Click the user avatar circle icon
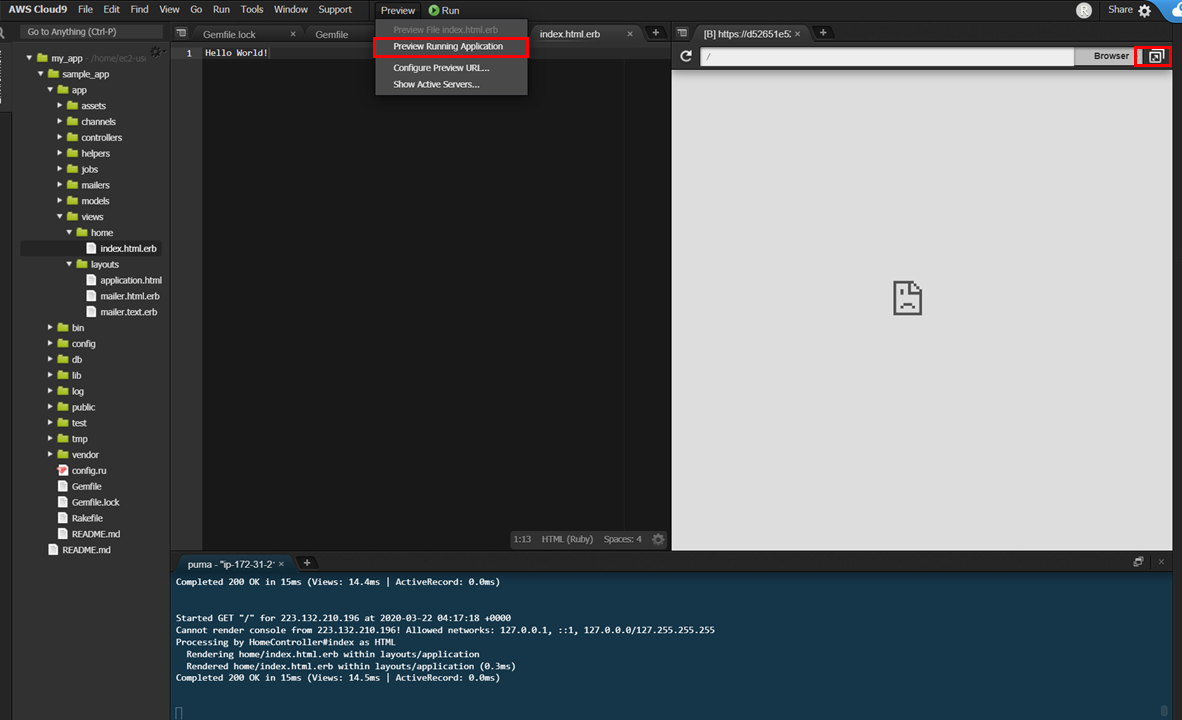 [x=1083, y=11]
